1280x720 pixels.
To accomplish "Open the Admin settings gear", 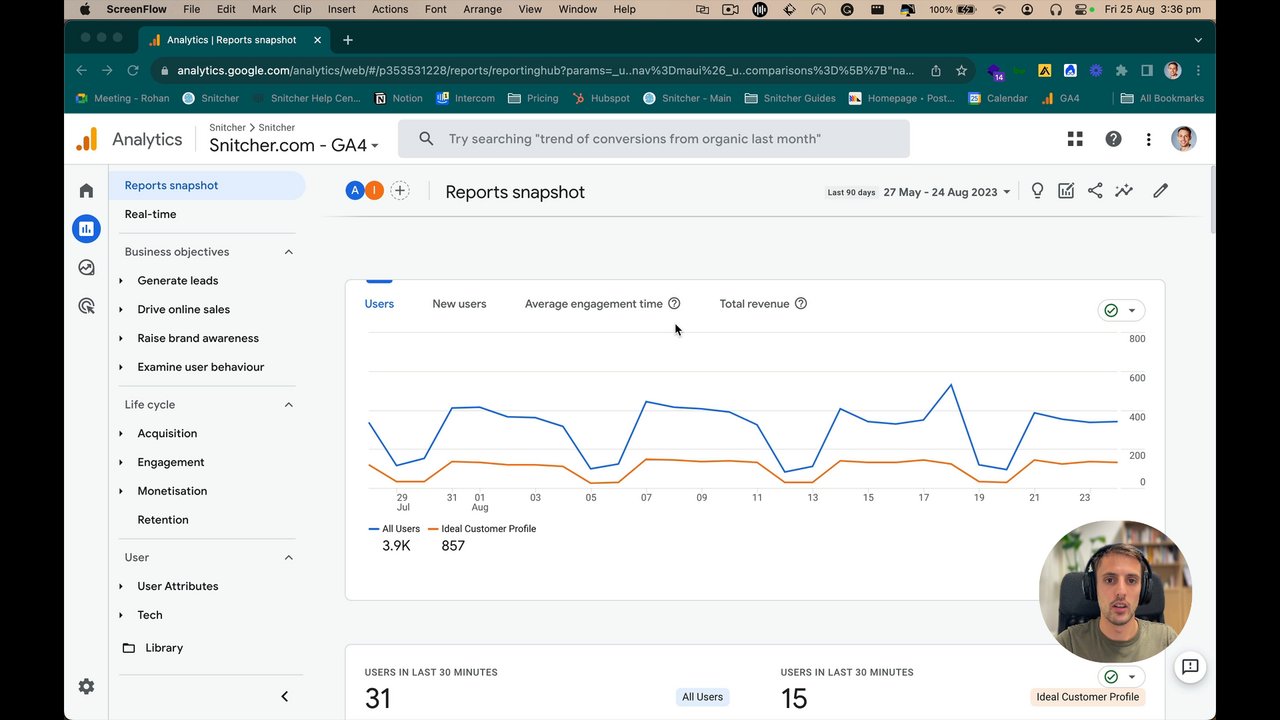I will click(86, 686).
